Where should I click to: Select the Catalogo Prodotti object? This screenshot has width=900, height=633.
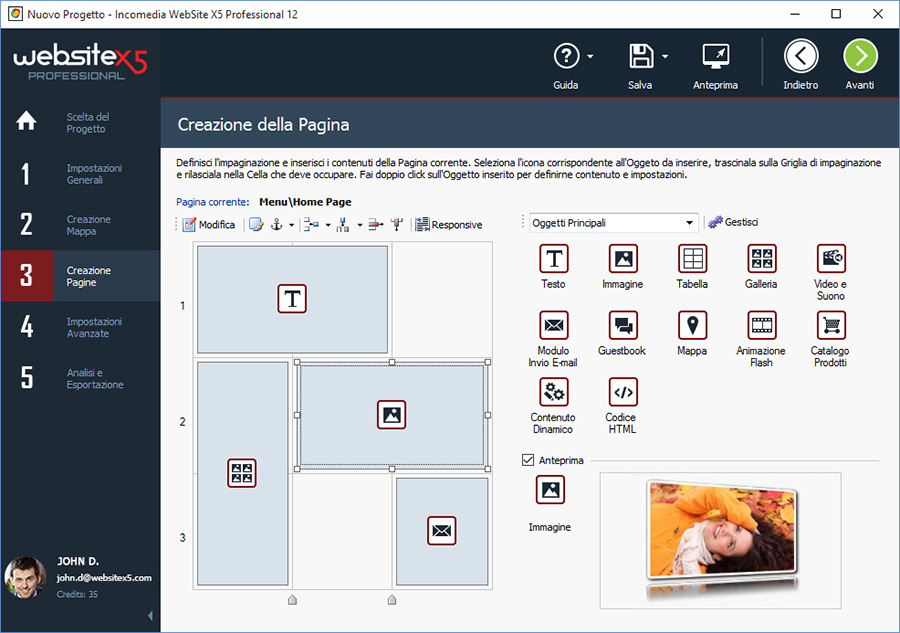tap(830, 326)
